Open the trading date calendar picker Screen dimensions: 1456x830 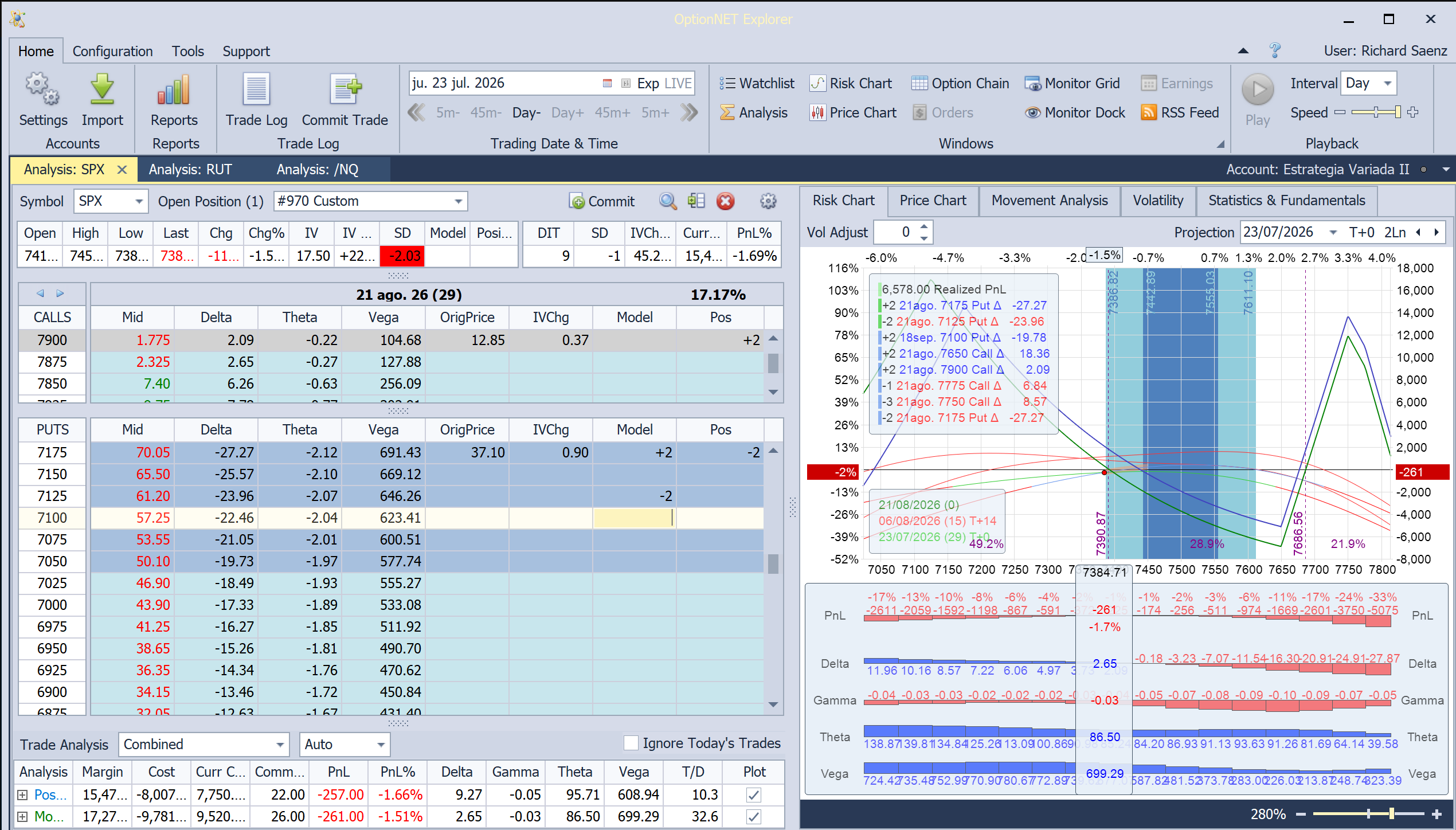click(607, 83)
